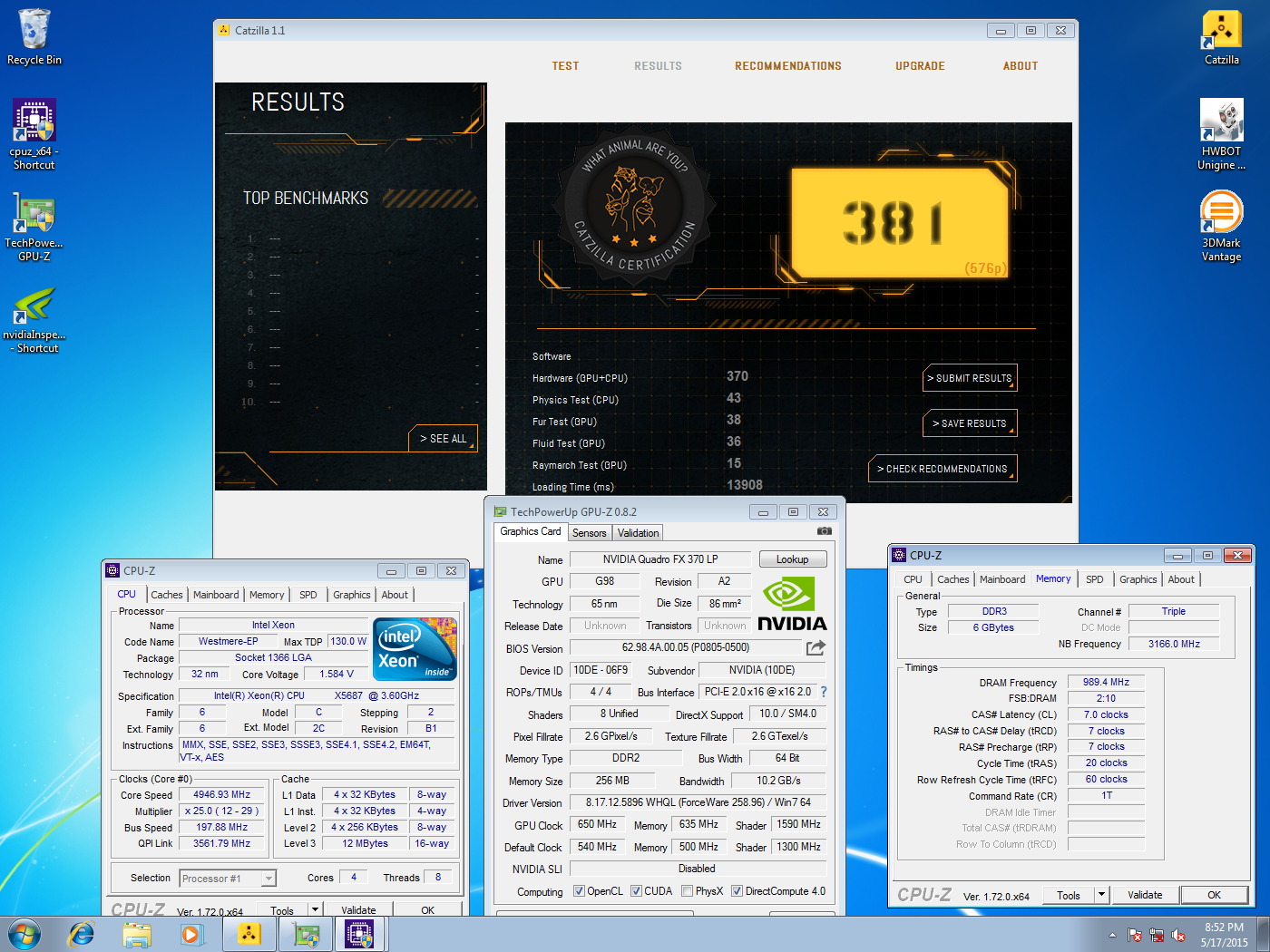Open nvidiaInspector desktop shortcut
This screenshot has width=1270, height=952.
point(34,319)
